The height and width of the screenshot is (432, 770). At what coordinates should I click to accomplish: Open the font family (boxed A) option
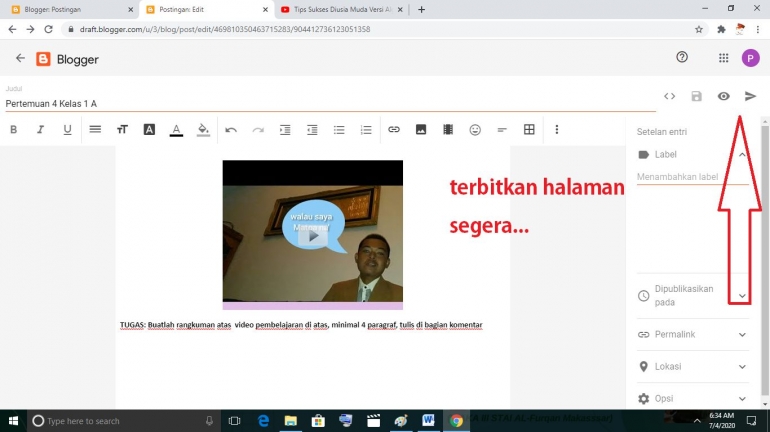(149, 130)
